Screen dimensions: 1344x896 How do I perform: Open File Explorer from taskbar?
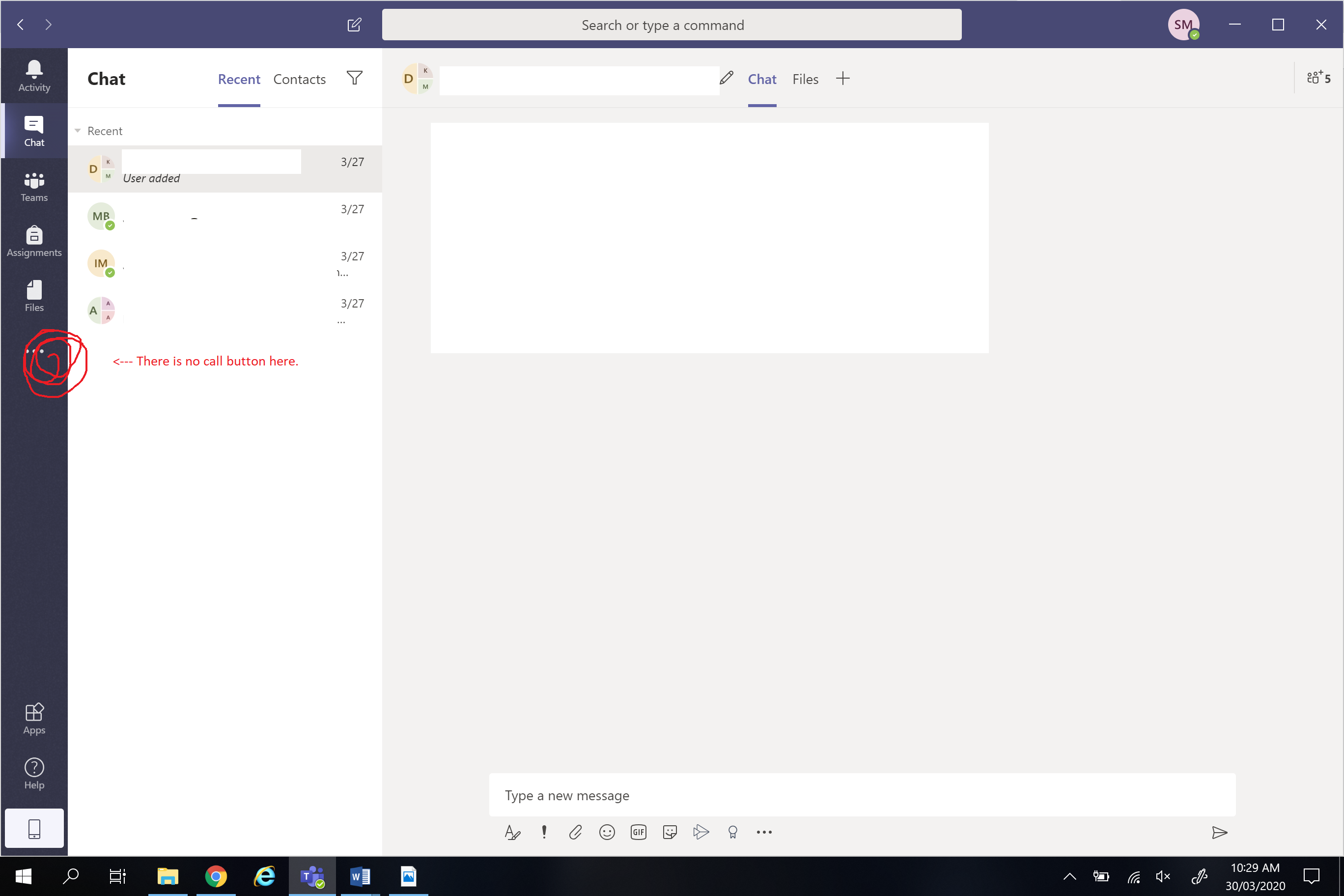point(168,875)
